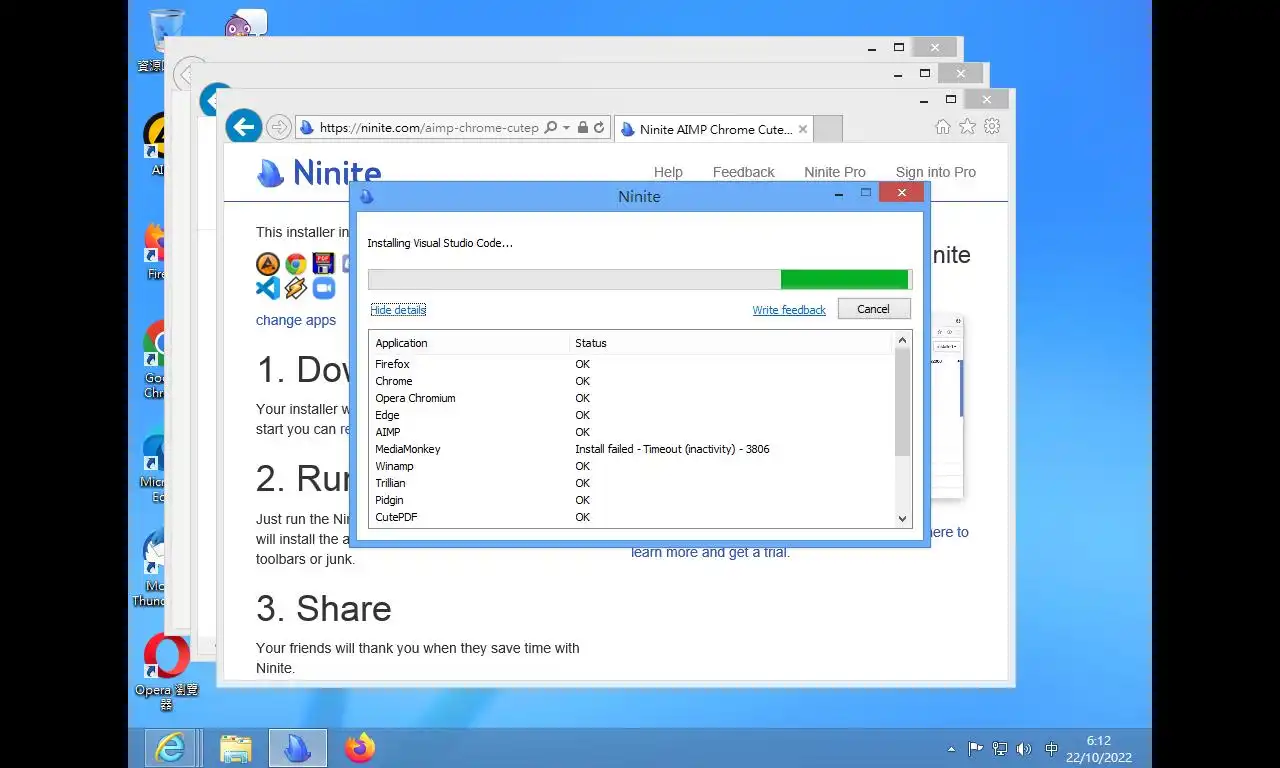The image size is (1280, 768).
Task: Click the Visual Studio Code icon on page
Action: click(268, 289)
